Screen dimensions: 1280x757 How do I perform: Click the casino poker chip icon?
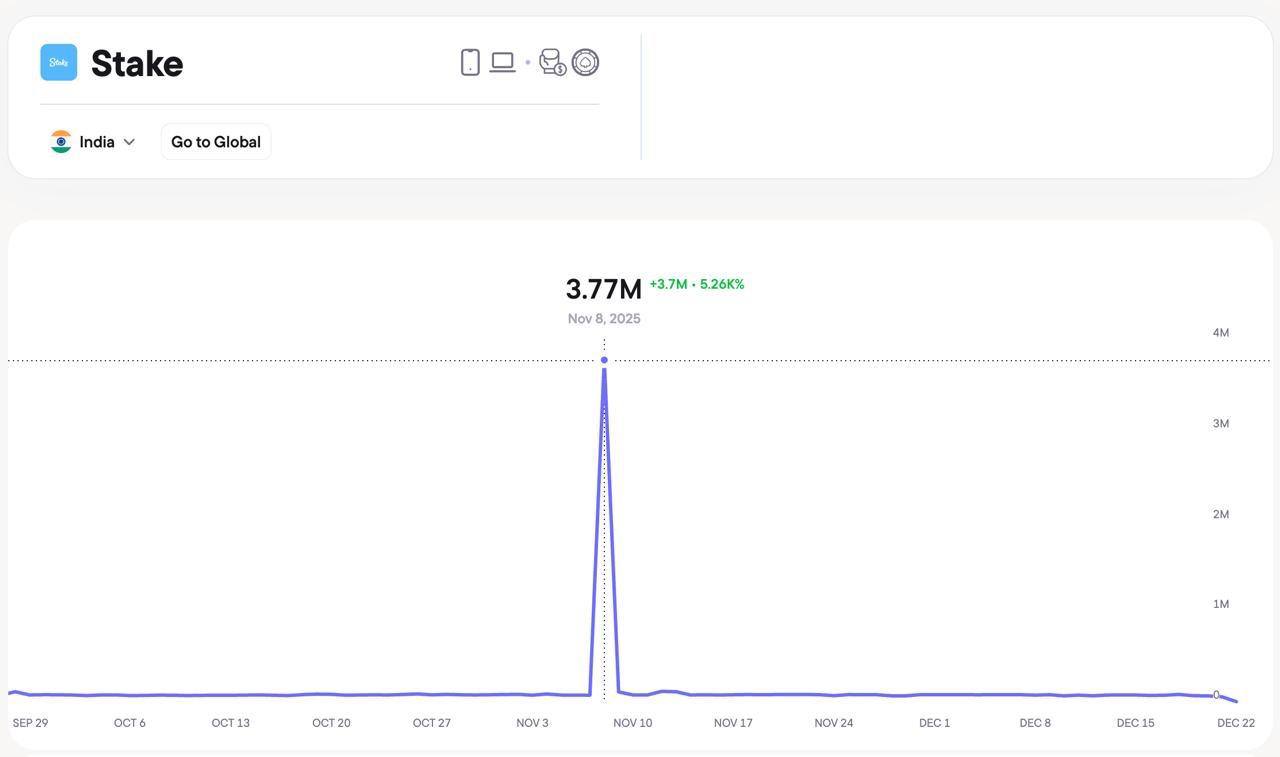(x=585, y=62)
